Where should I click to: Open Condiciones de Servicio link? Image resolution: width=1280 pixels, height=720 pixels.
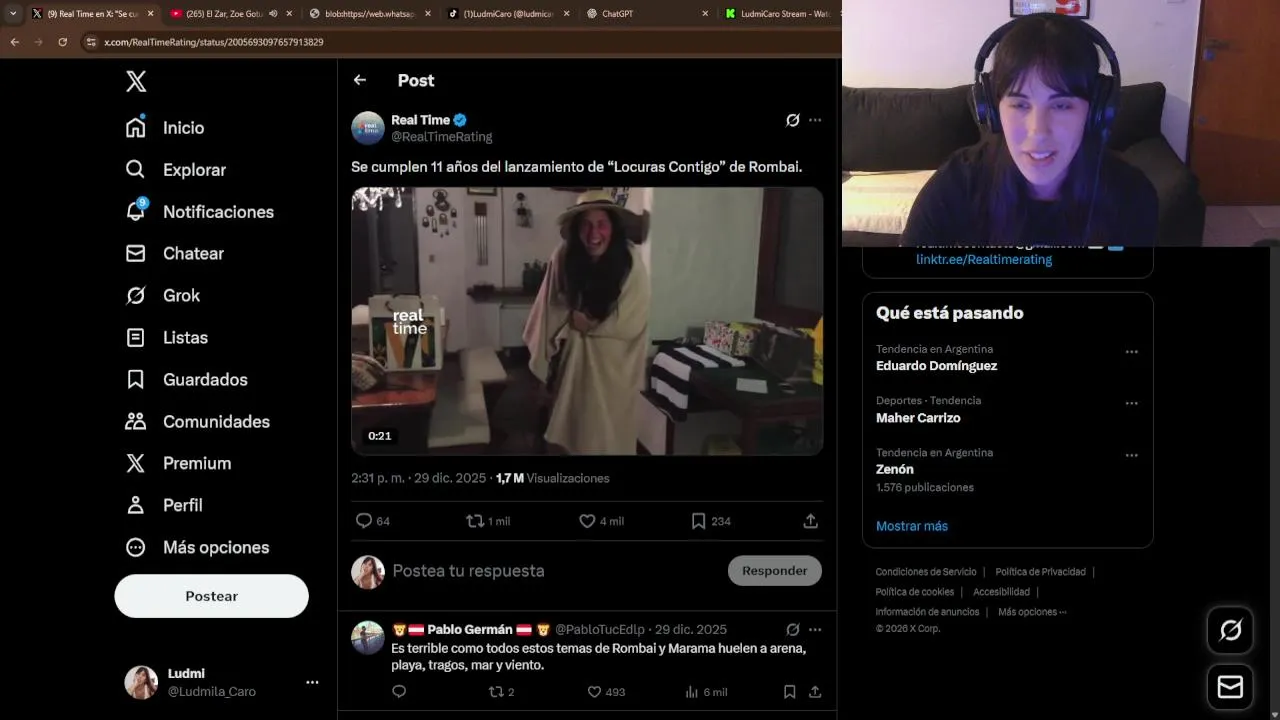point(926,572)
